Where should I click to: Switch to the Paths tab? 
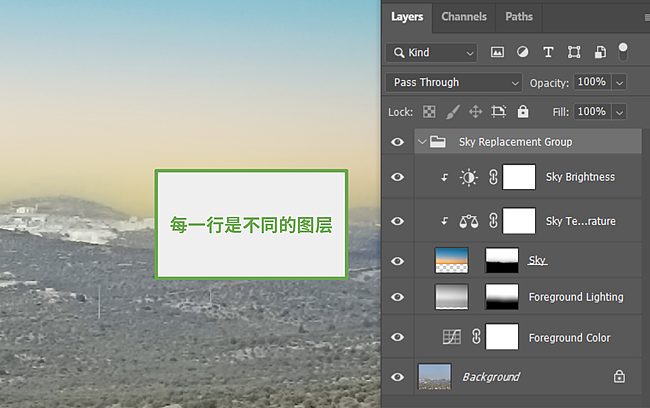click(x=519, y=16)
